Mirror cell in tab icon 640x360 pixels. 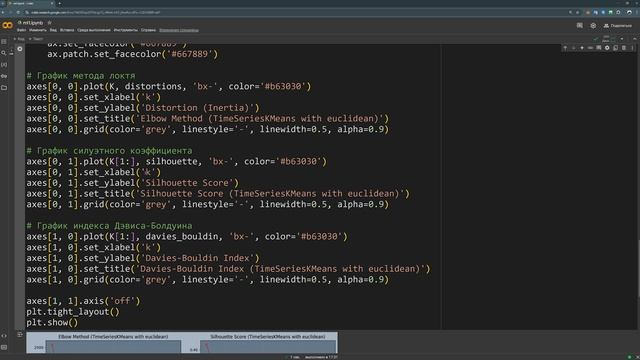(616, 48)
